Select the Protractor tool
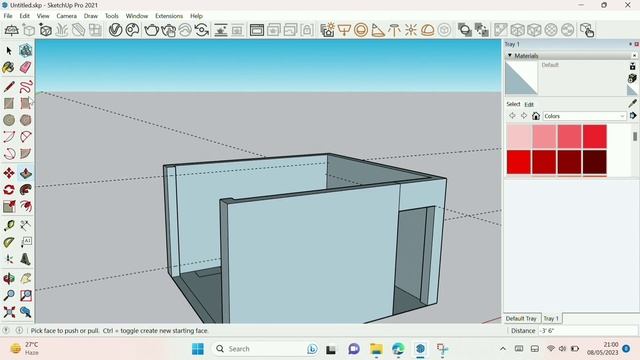640x360 pixels. [x=9, y=242]
